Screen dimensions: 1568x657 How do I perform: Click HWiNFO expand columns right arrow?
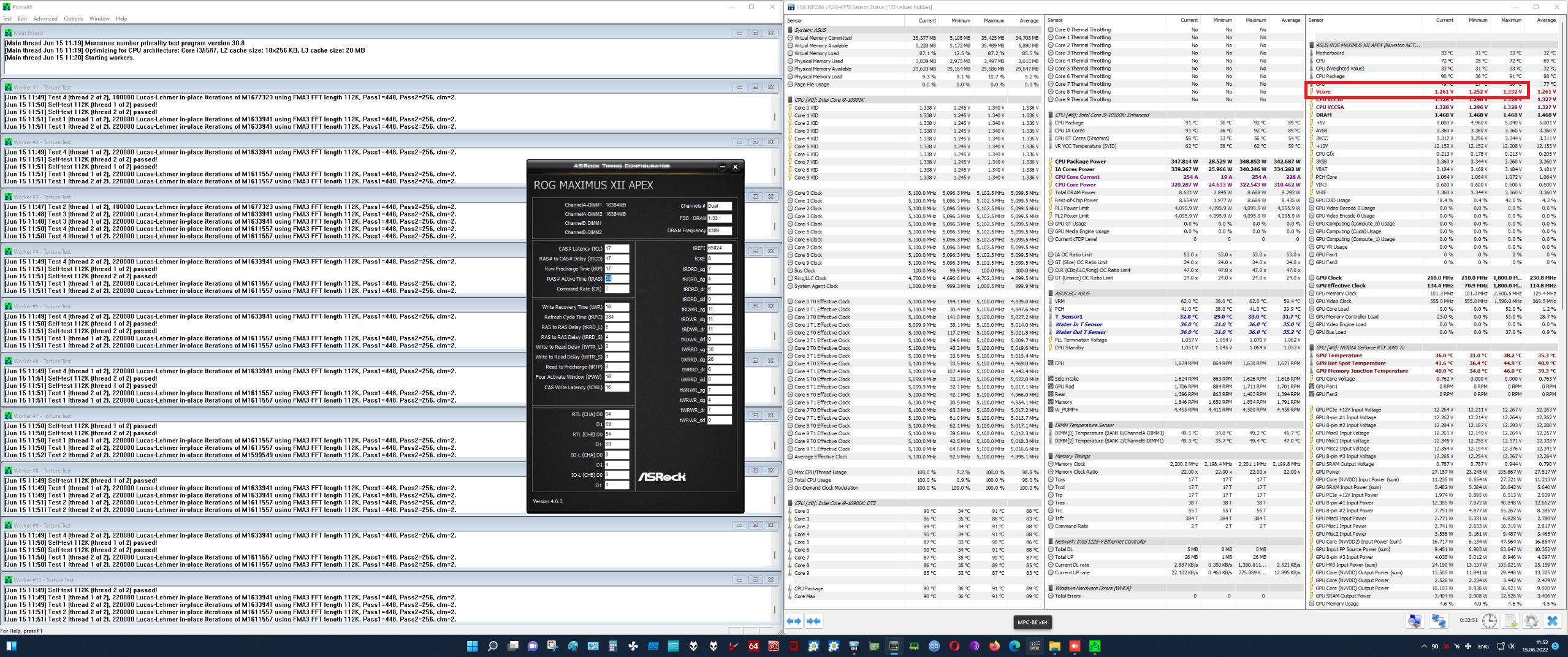[813, 621]
